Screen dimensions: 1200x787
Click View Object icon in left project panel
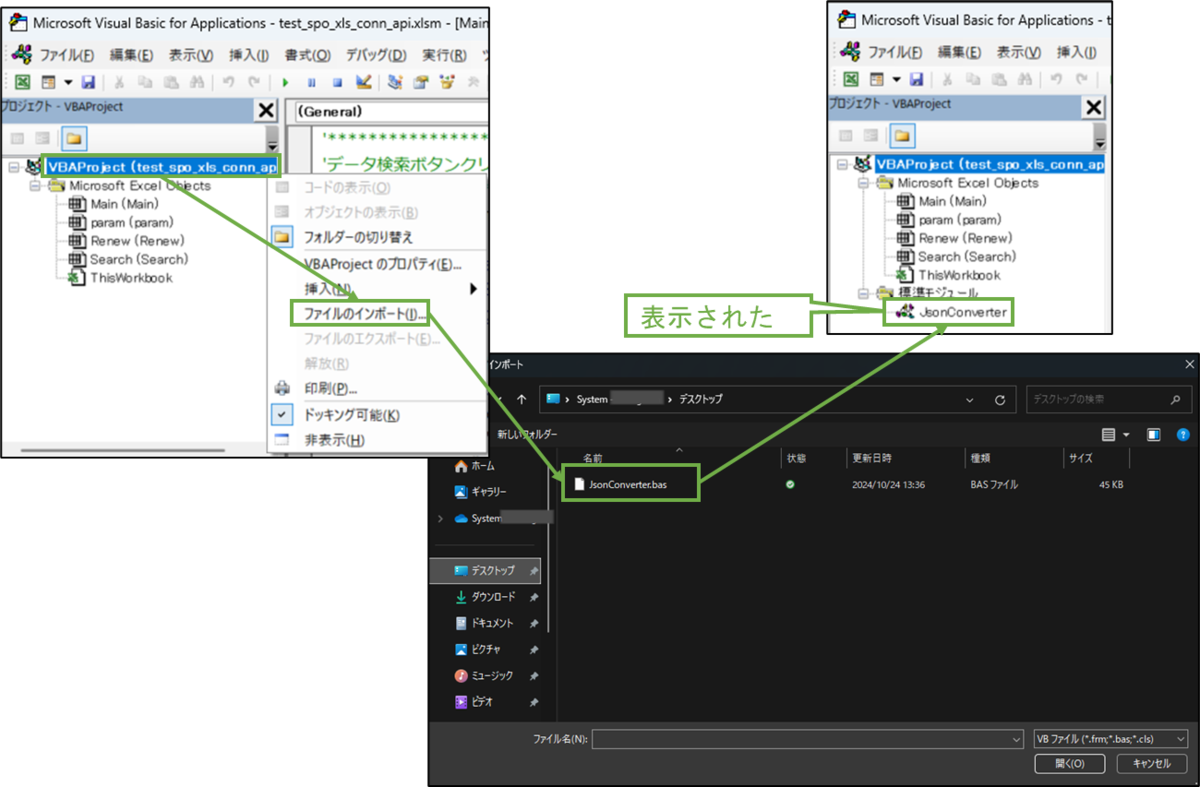(42, 138)
